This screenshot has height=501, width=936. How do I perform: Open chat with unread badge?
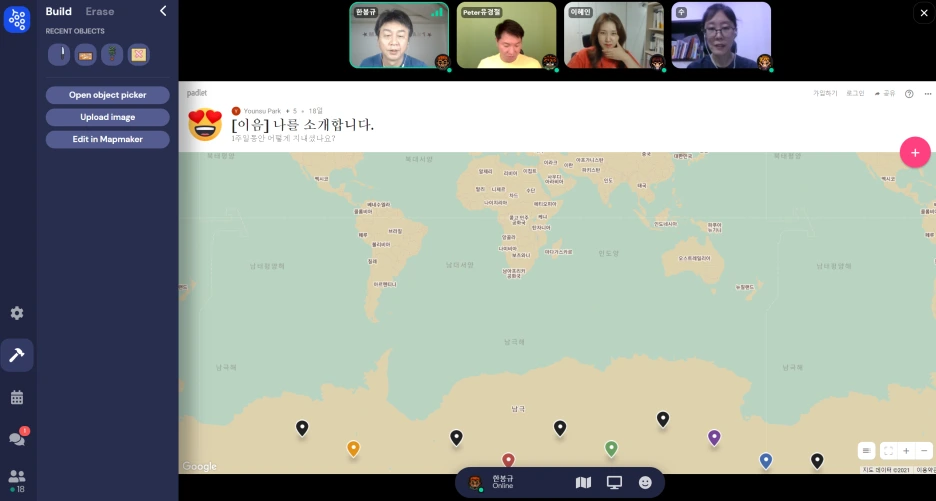point(17,438)
